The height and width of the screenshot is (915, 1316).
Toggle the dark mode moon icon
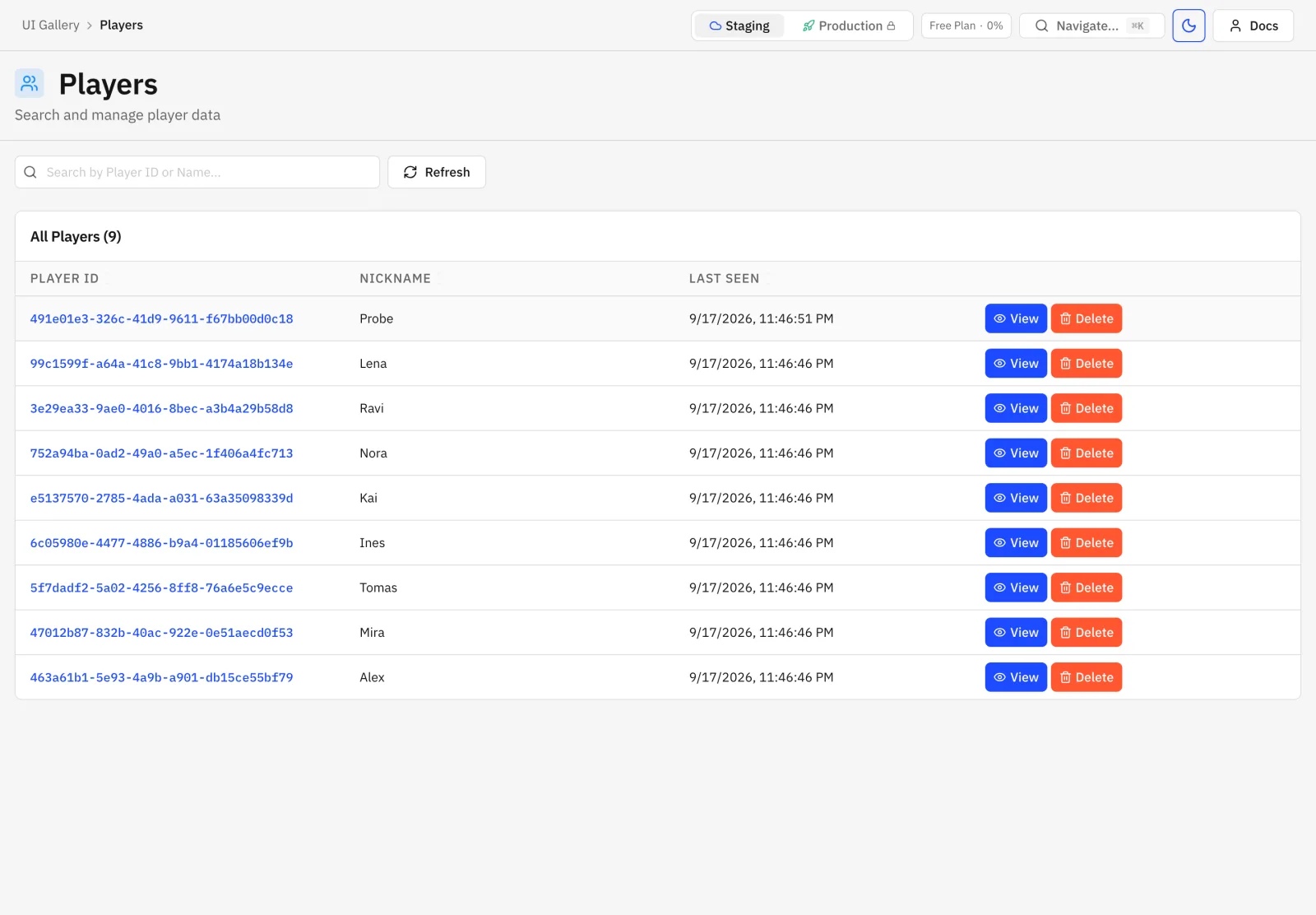(1189, 26)
